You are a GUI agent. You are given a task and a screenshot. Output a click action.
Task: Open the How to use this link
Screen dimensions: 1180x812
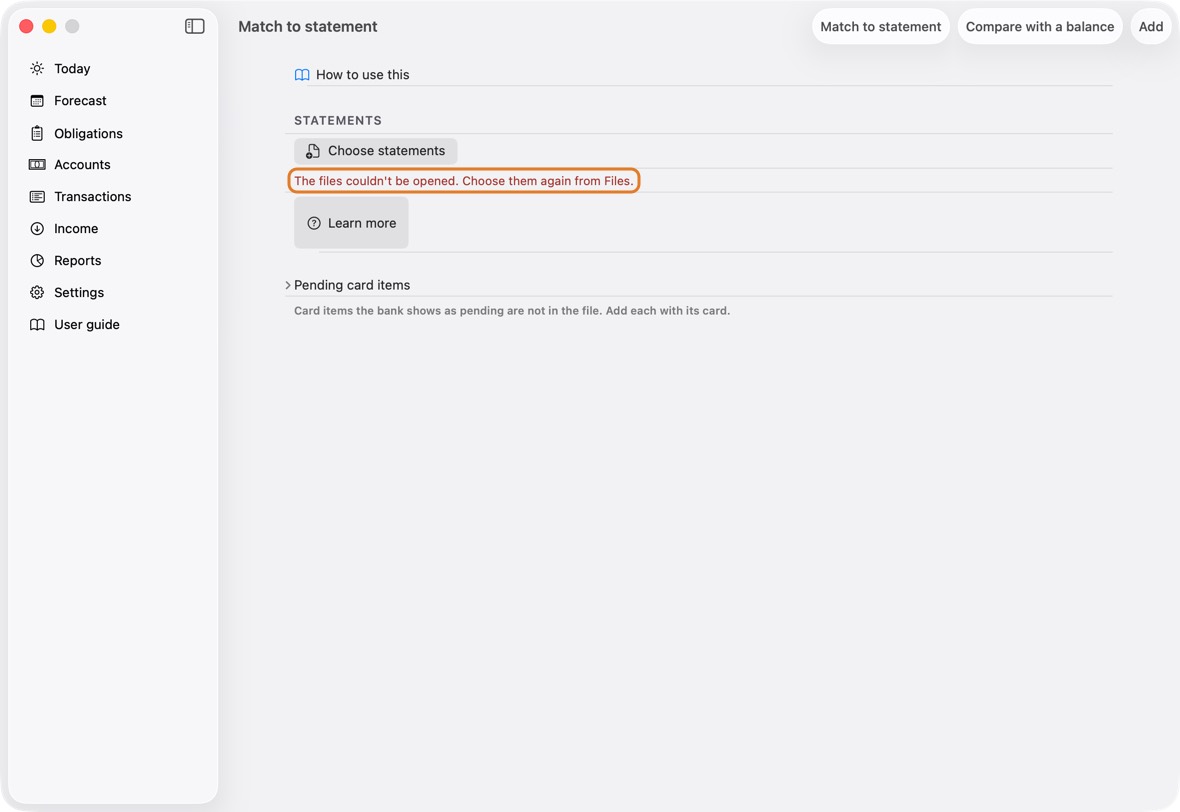[363, 75]
